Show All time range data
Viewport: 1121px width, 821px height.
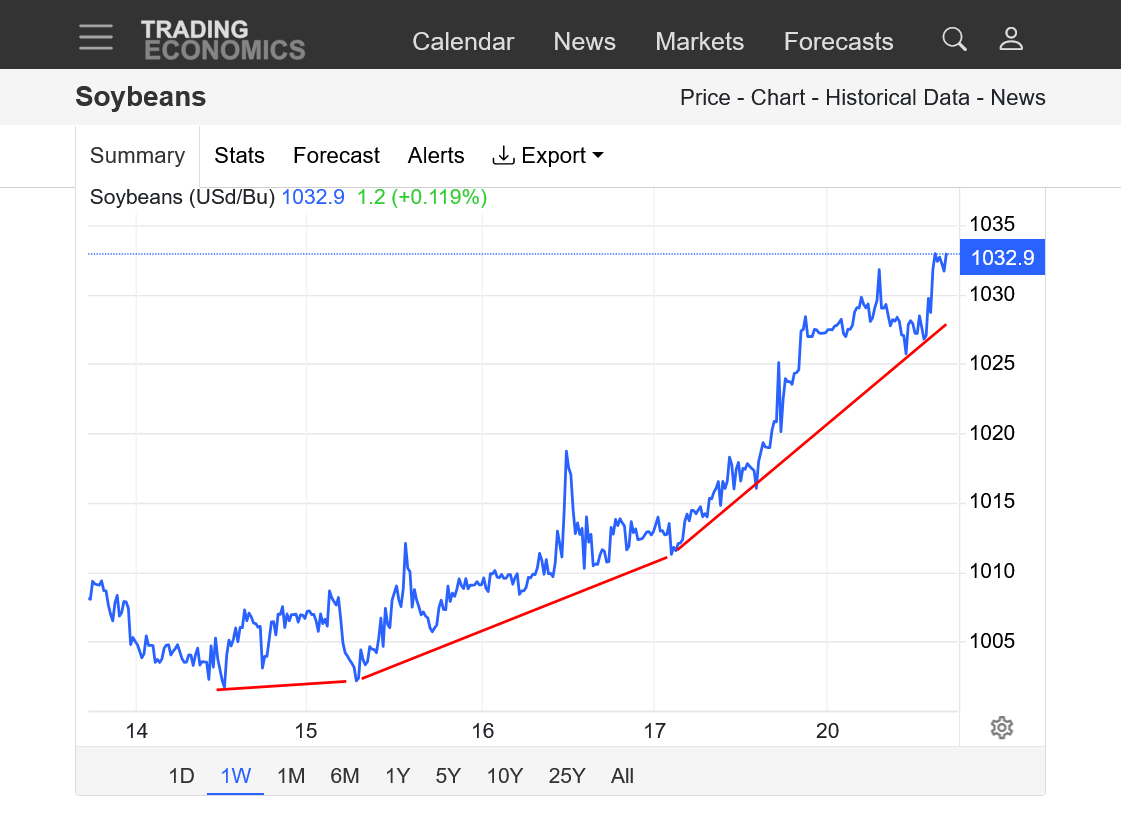[x=622, y=776]
